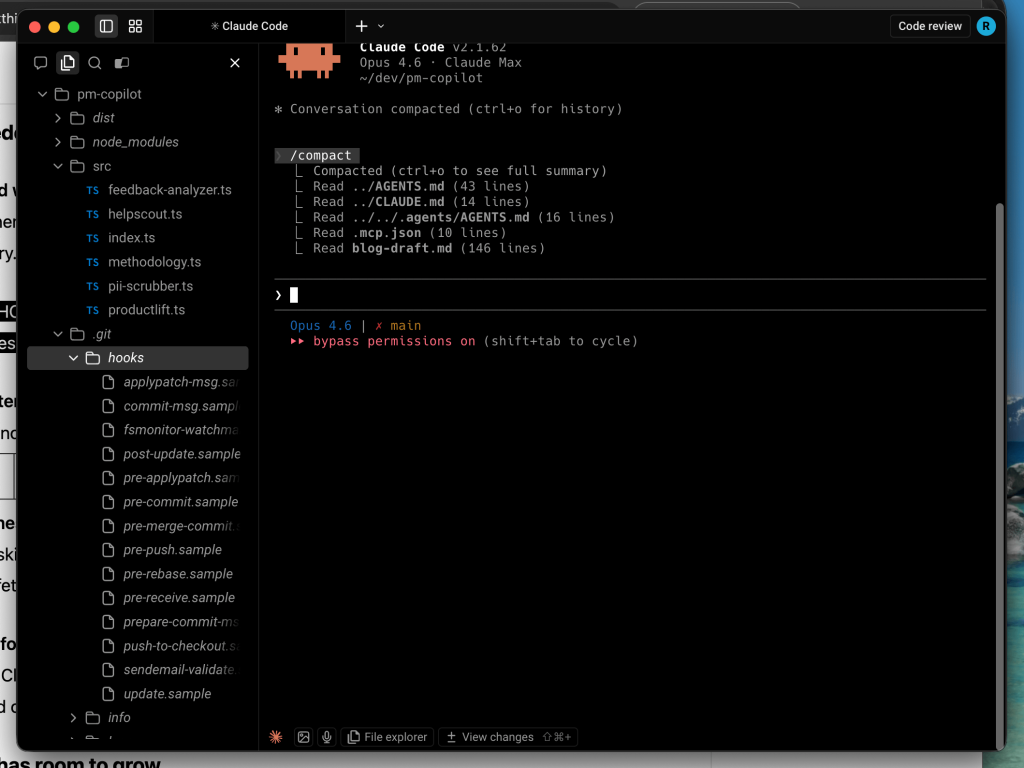1024x768 pixels.
Task: Click the Claude spark icon in the status bar
Action: (274, 737)
